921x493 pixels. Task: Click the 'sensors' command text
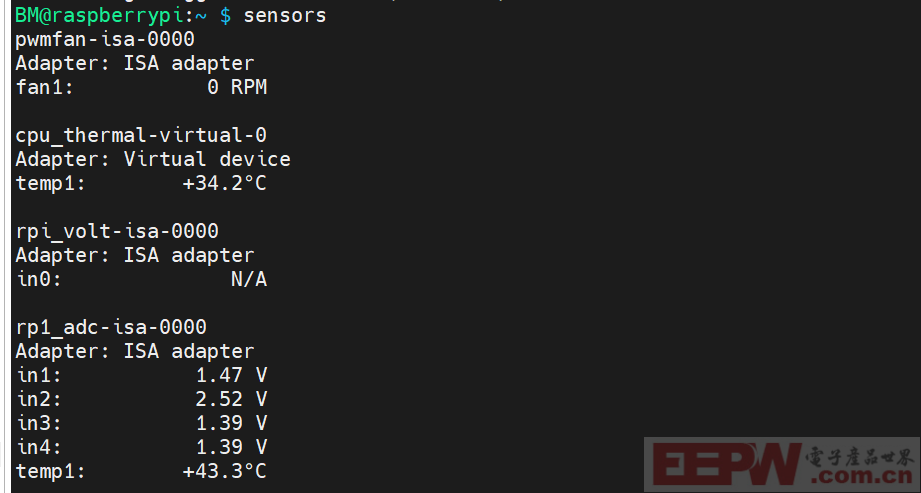click(x=285, y=15)
